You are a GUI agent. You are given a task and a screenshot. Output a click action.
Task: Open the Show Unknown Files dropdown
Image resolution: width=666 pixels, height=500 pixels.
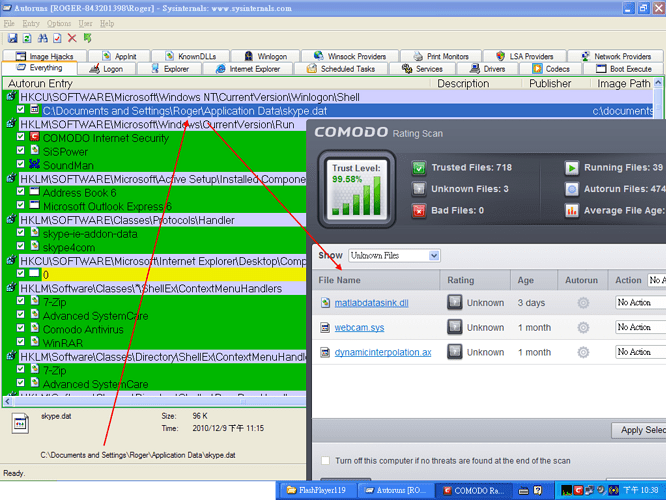[434, 256]
